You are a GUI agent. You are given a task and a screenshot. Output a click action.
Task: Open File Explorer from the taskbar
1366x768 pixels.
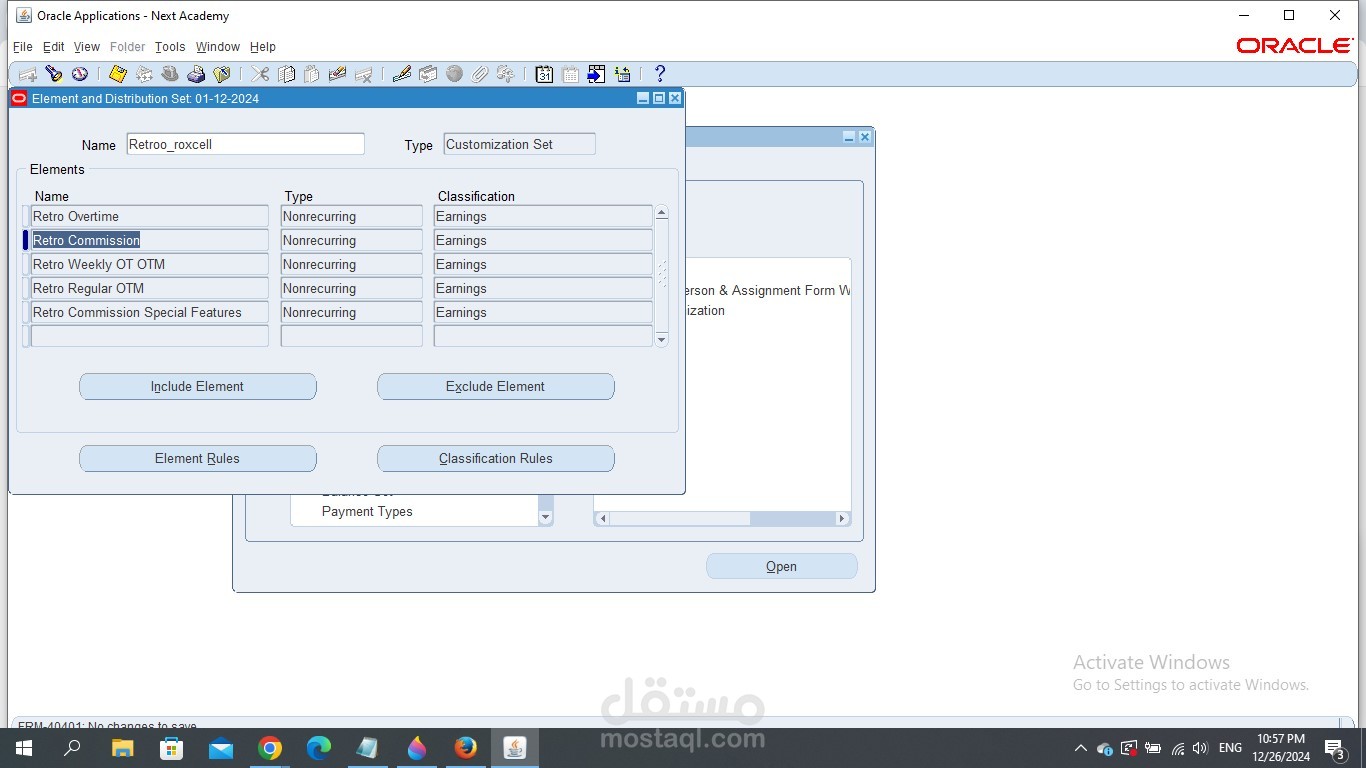coord(122,748)
